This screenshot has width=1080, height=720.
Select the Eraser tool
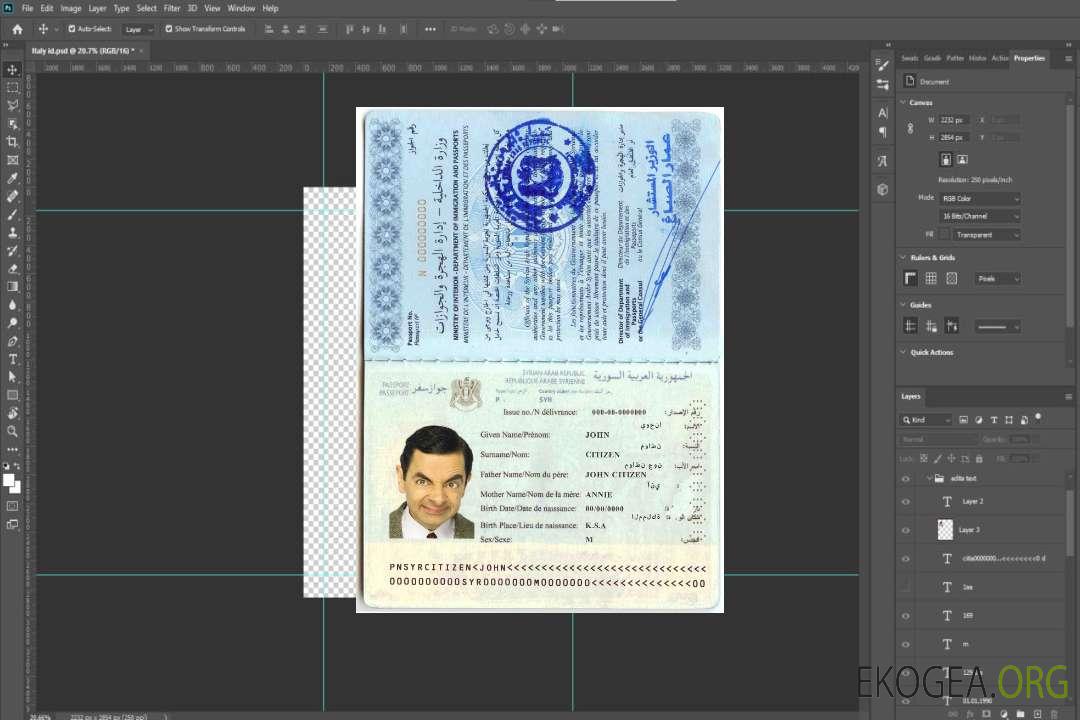[12, 269]
